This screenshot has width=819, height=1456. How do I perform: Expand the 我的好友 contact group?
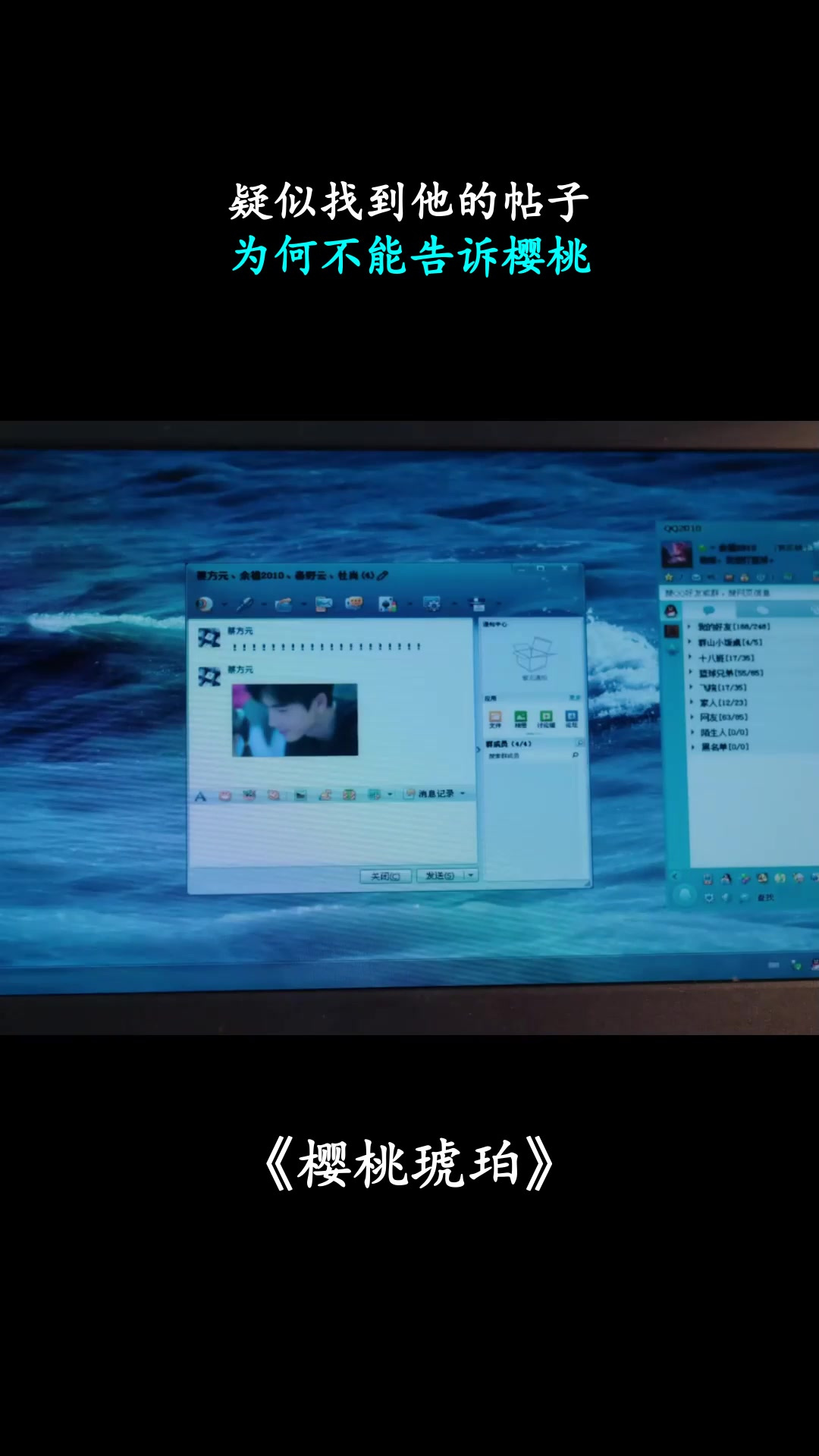click(x=733, y=627)
